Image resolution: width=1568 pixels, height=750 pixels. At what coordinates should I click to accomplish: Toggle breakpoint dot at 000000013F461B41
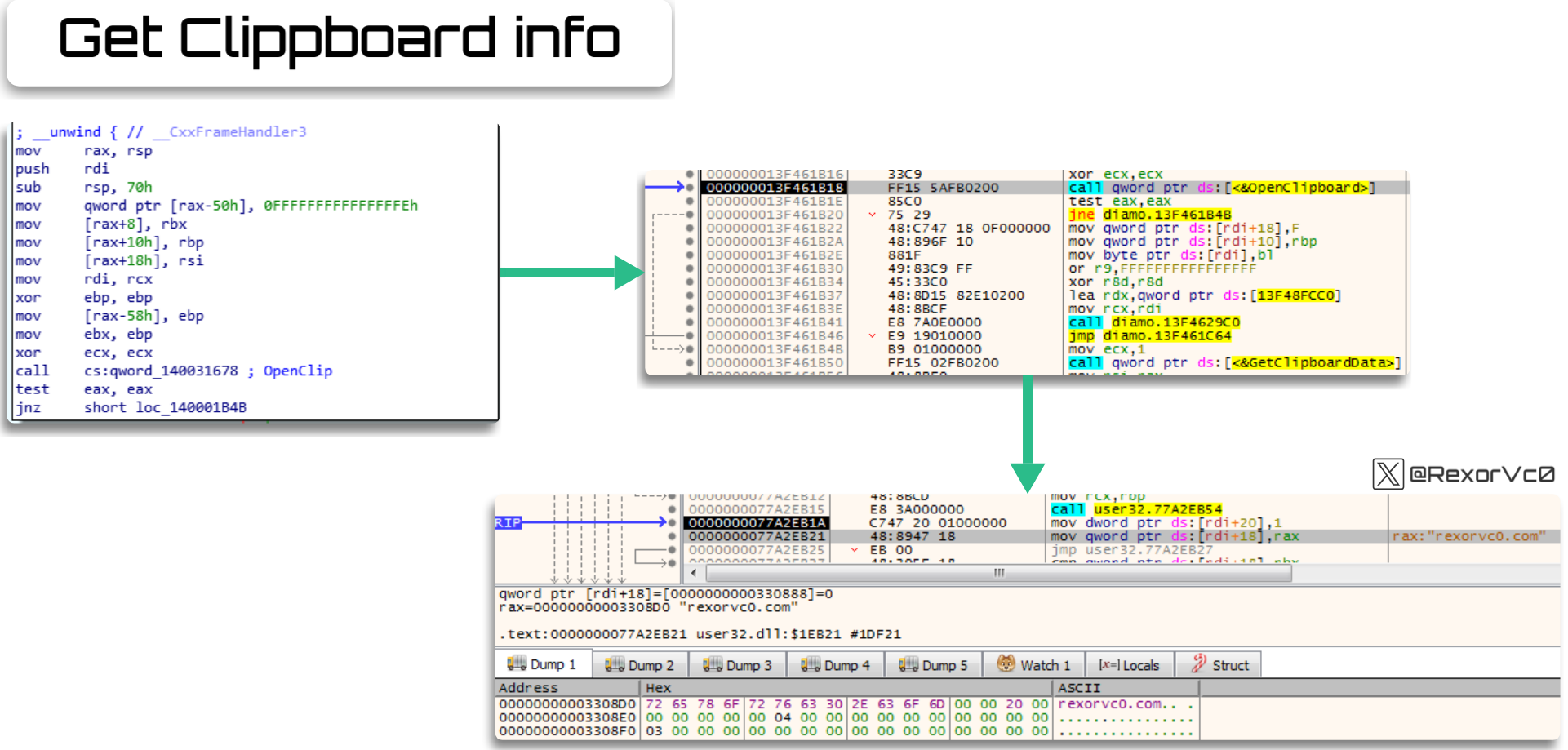point(690,322)
